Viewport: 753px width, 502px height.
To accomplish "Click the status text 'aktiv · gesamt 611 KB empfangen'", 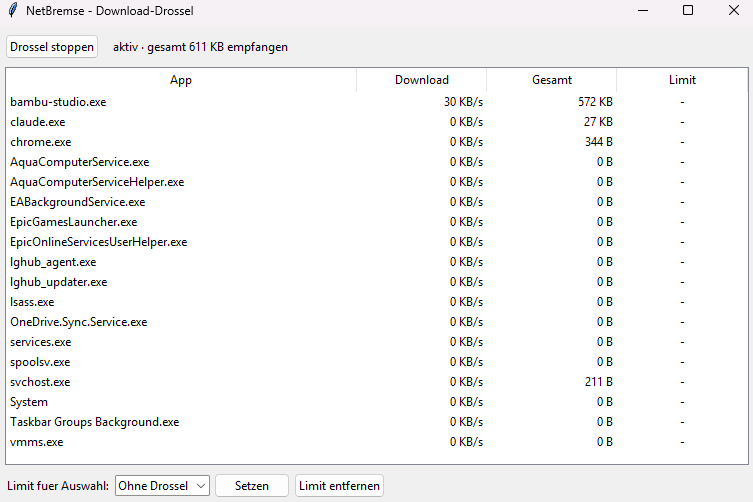I will [200, 47].
